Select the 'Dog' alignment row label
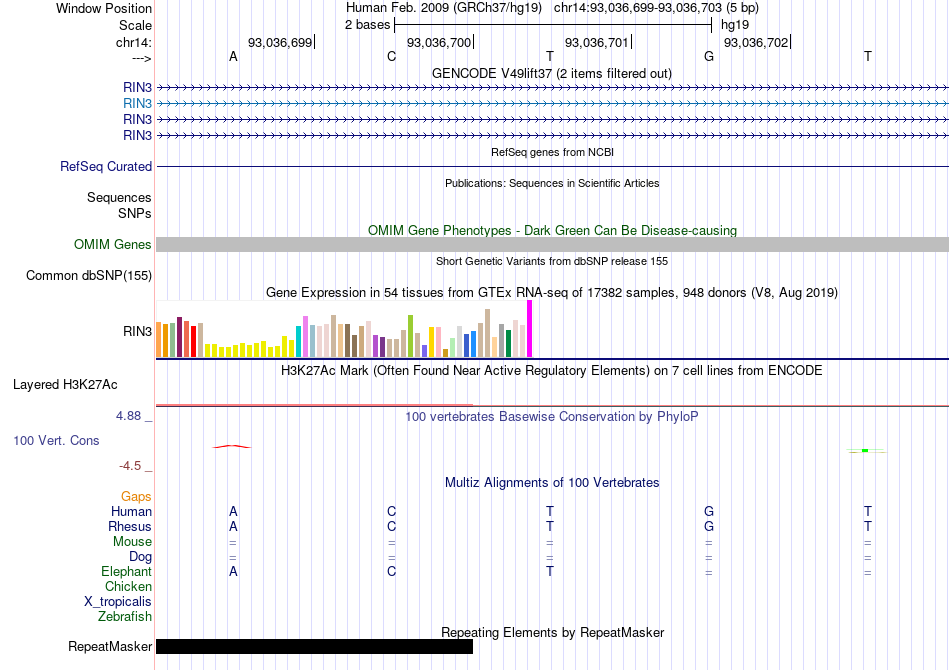The image size is (950, 670). pos(141,557)
